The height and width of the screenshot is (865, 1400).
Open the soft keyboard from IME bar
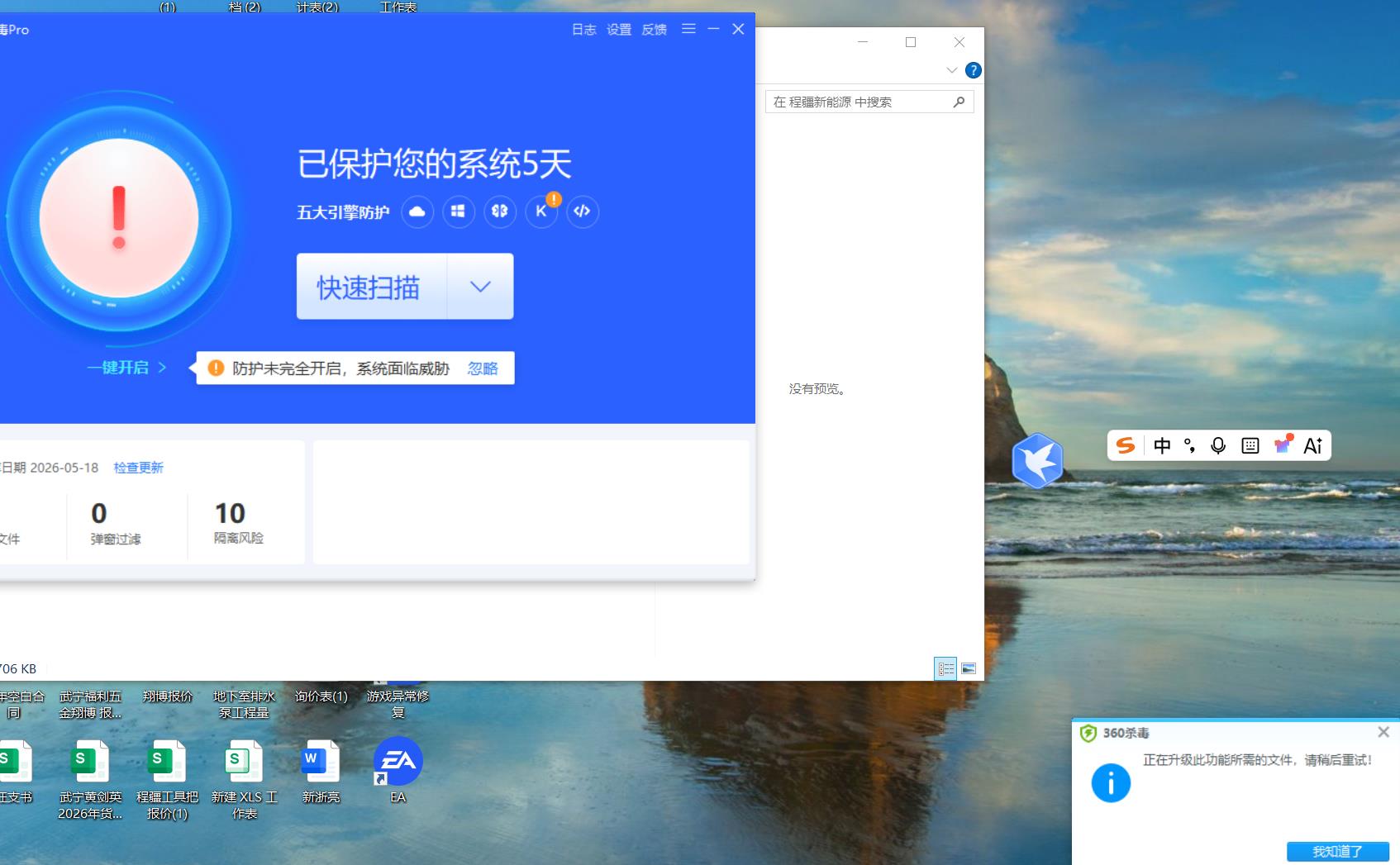[x=1250, y=446]
